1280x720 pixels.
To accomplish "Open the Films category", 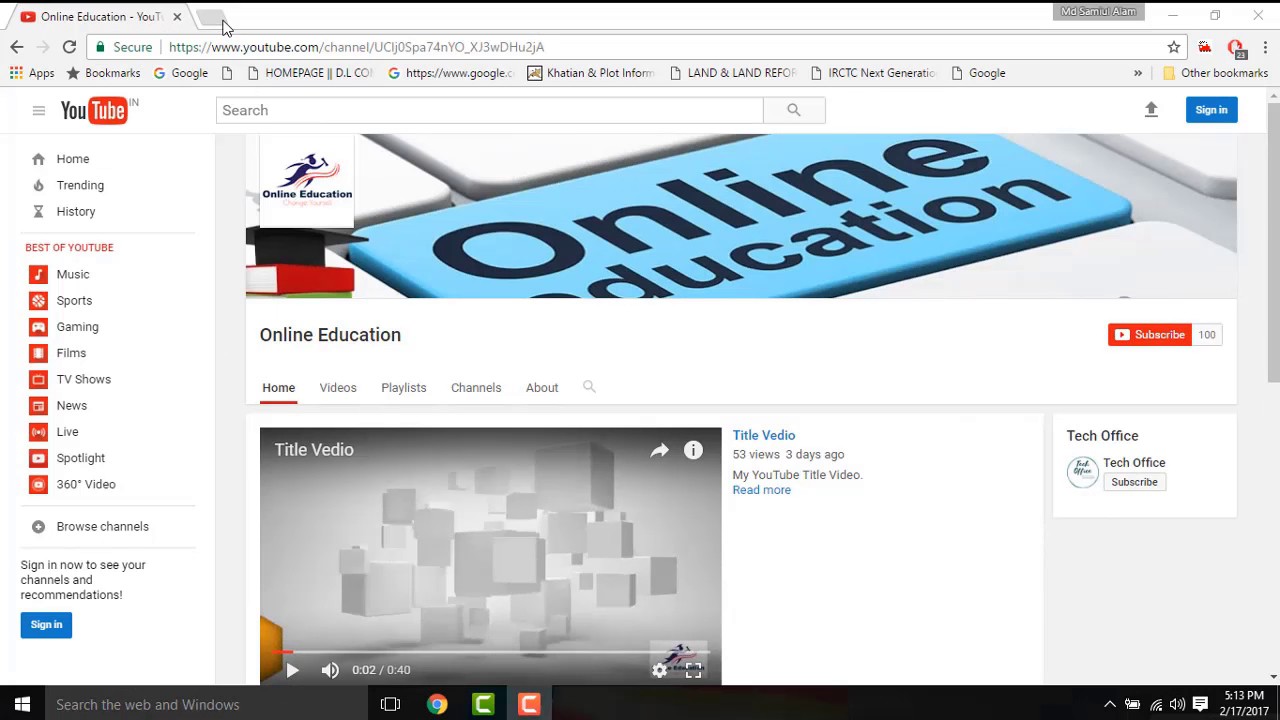I will [x=71, y=353].
